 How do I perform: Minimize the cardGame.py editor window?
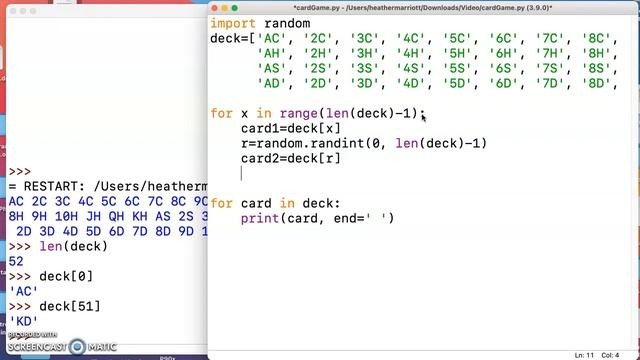tap(224, 8)
